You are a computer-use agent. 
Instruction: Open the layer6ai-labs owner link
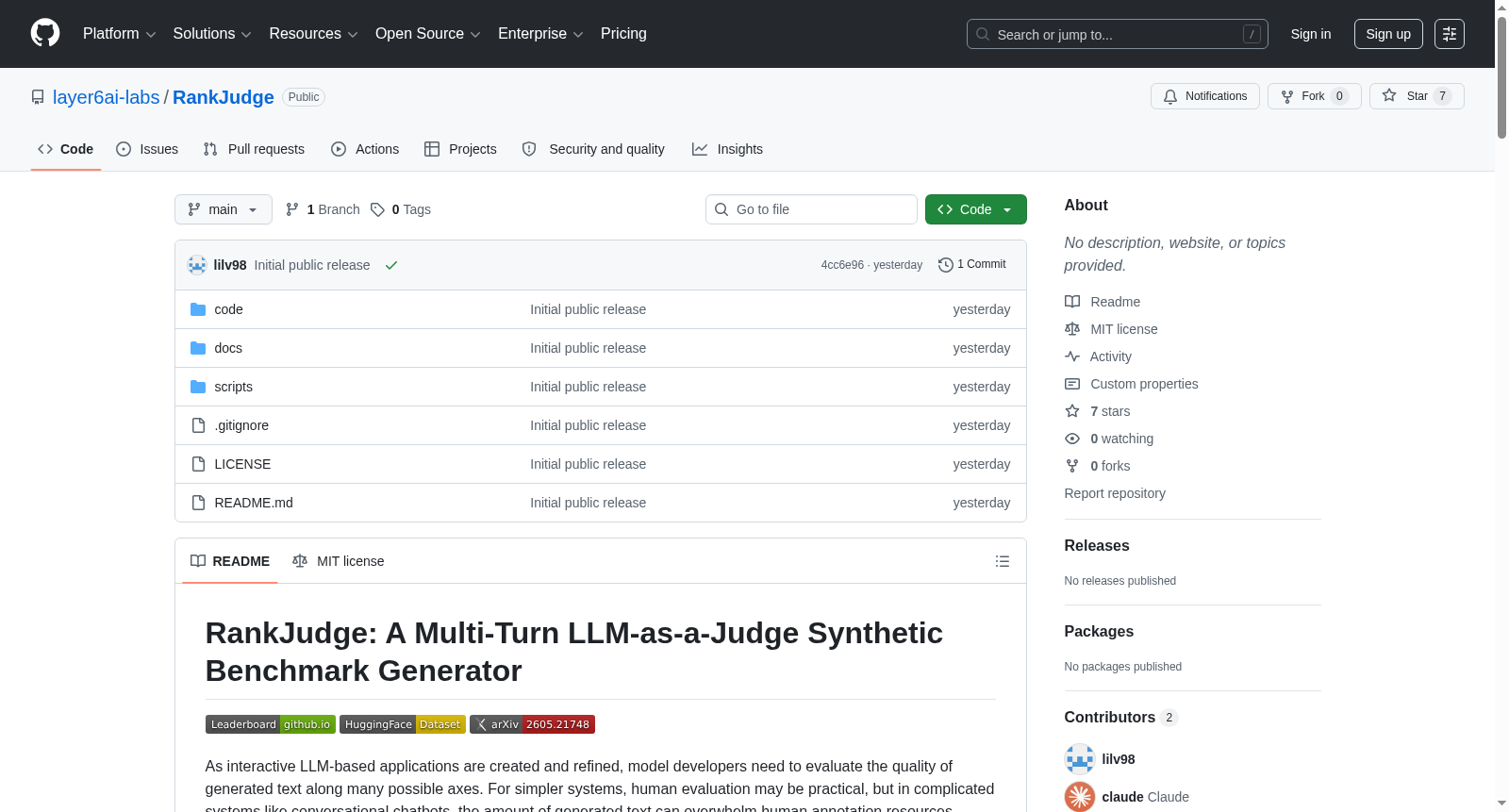coord(107,97)
